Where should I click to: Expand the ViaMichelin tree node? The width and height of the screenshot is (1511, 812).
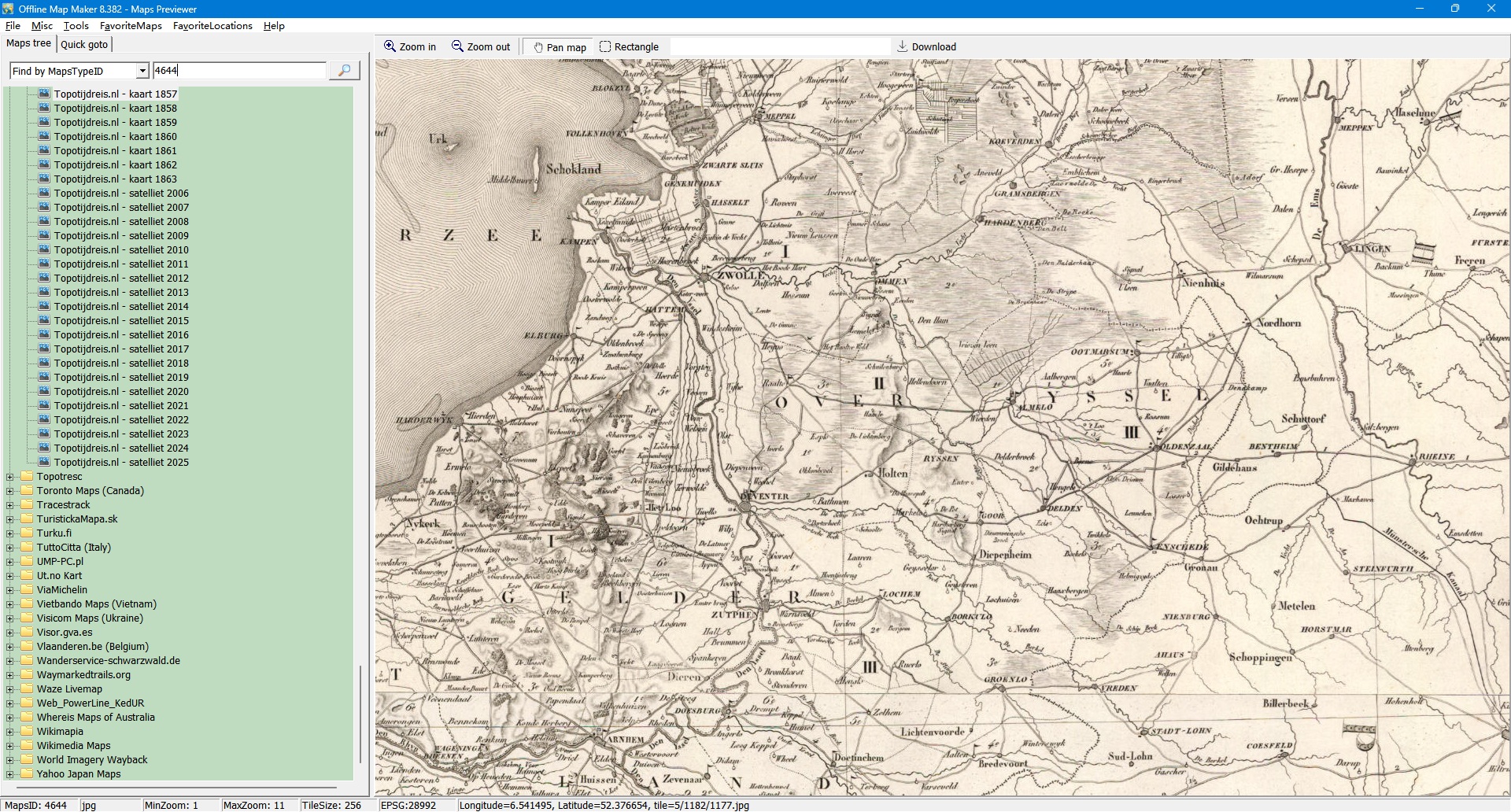pyautogui.click(x=10, y=589)
